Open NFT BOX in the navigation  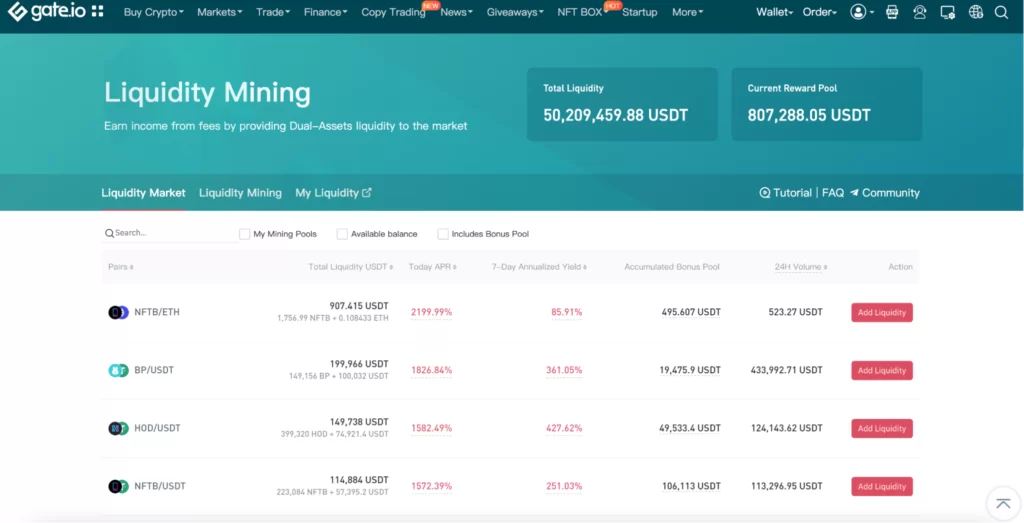[580, 12]
